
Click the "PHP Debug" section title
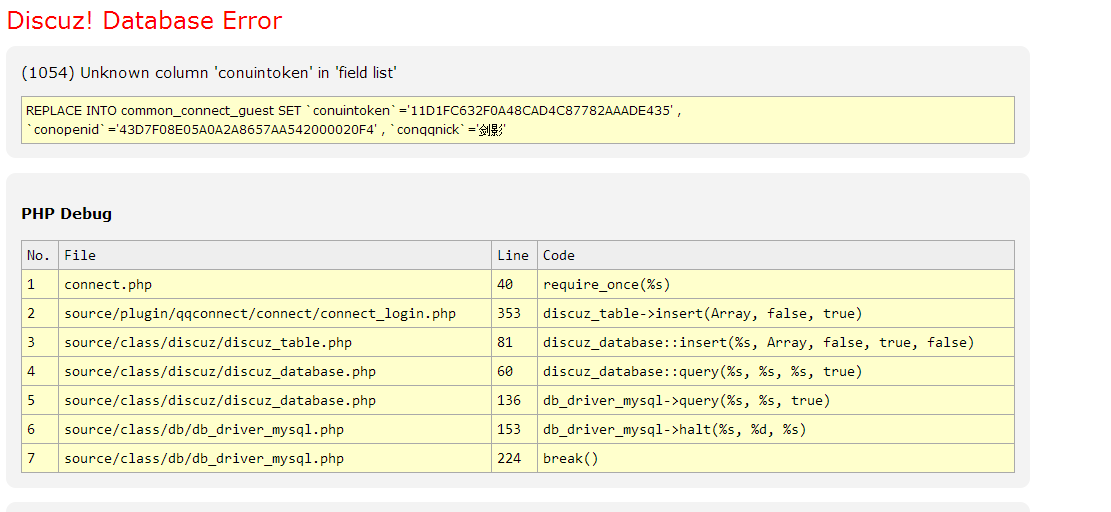tap(66, 214)
